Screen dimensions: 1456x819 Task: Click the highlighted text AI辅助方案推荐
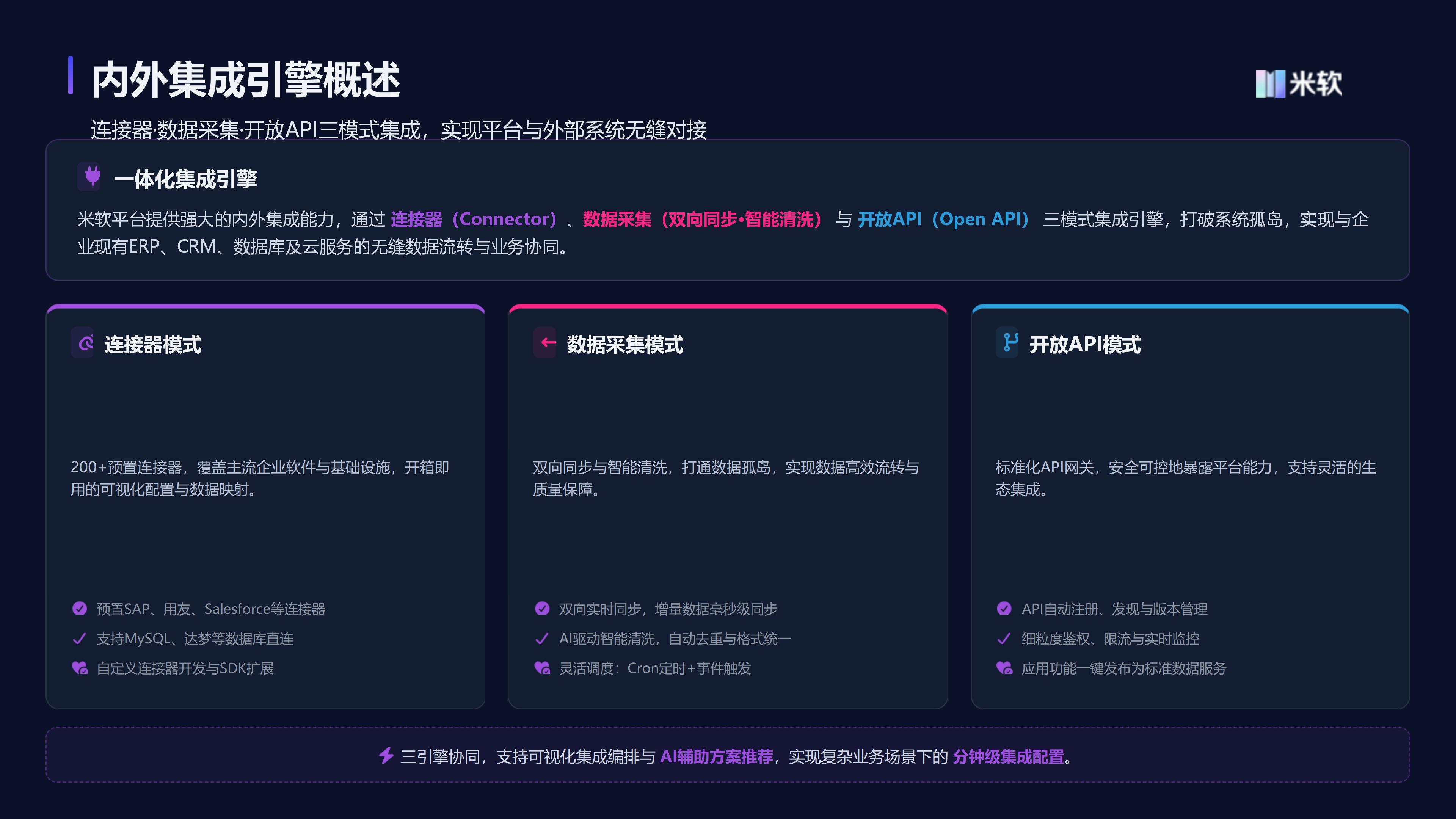coord(717,756)
